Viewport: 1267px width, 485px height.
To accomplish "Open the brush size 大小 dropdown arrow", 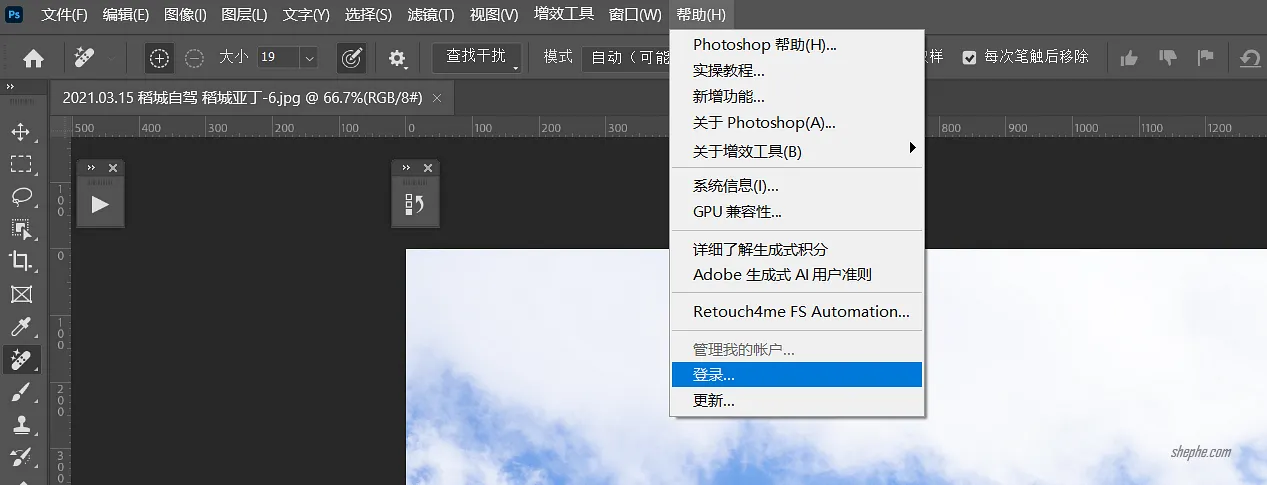I will (308, 58).
